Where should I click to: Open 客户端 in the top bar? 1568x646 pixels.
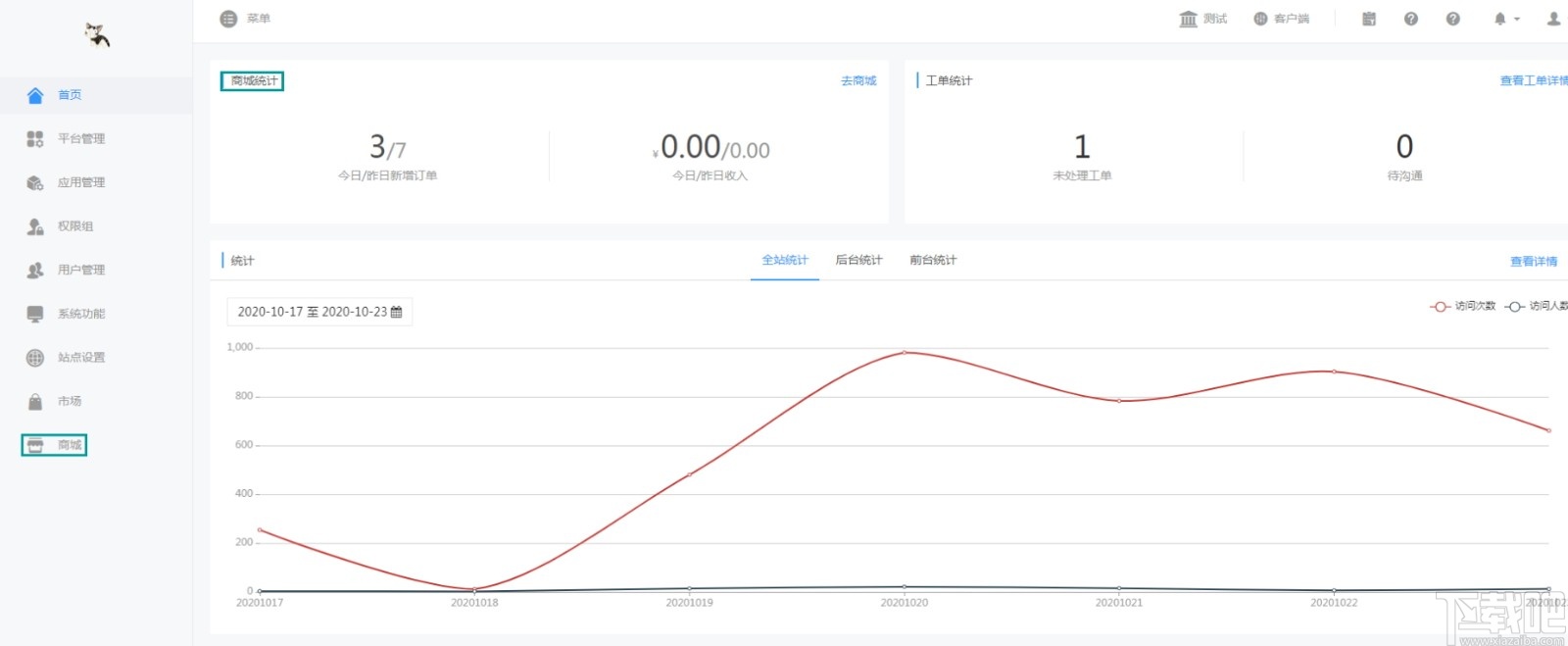click(1281, 19)
